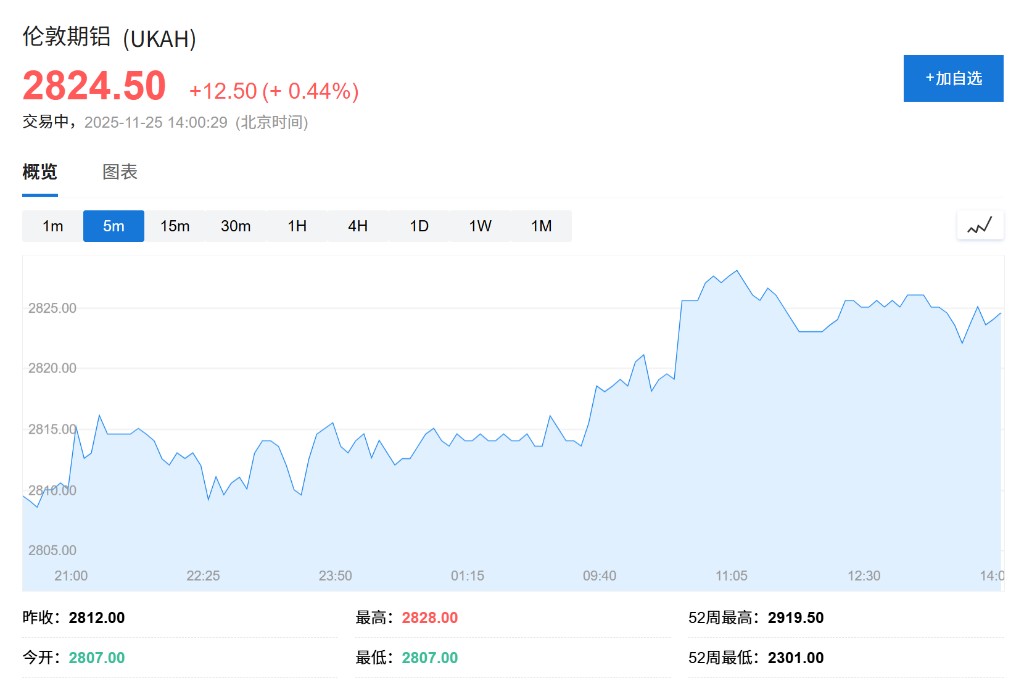
Task: Choose the 4H timeframe
Action: (358, 226)
